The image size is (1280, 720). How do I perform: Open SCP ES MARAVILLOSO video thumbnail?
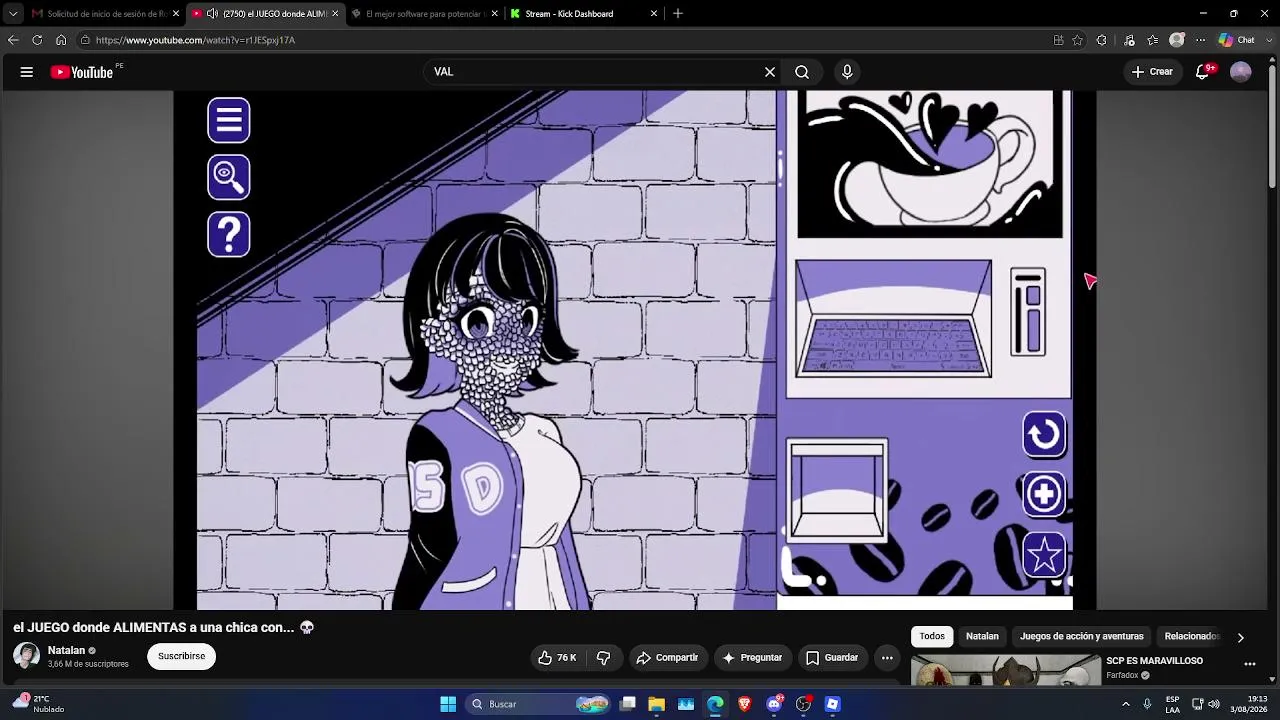click(x=1005, y=670)
